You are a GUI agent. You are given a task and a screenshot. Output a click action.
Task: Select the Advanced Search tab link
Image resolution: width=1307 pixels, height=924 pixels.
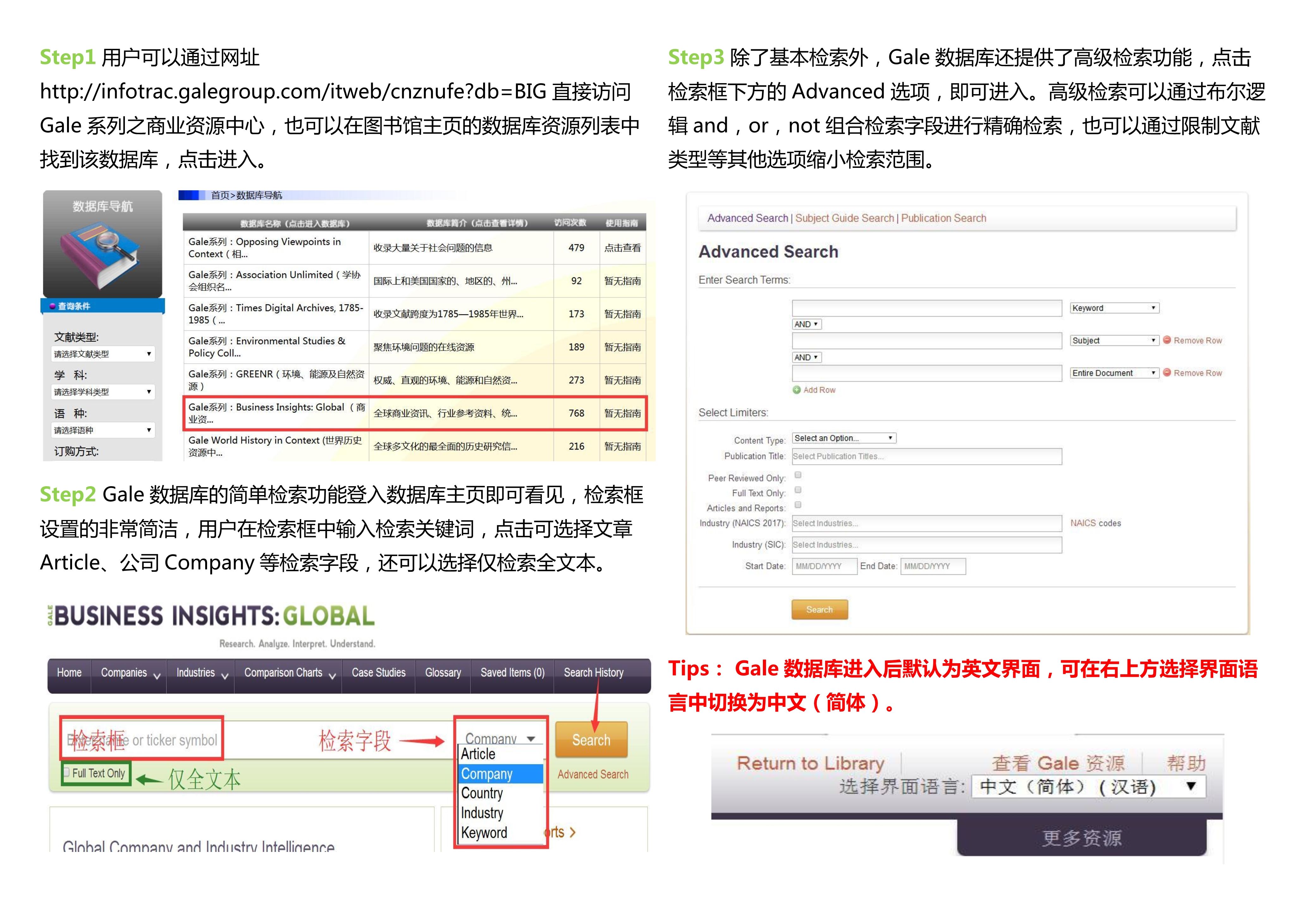[x=747, y=218]
